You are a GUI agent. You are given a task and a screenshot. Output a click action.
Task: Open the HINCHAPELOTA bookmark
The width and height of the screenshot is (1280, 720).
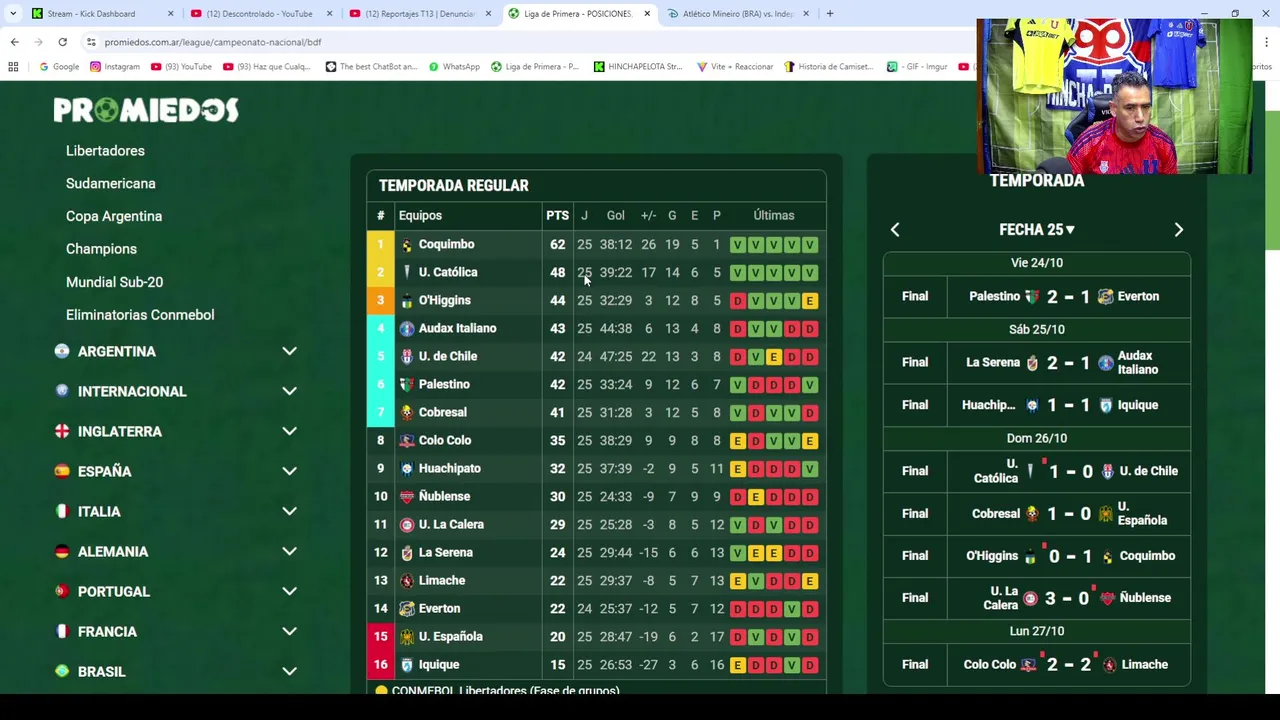[x=638, y=67]
